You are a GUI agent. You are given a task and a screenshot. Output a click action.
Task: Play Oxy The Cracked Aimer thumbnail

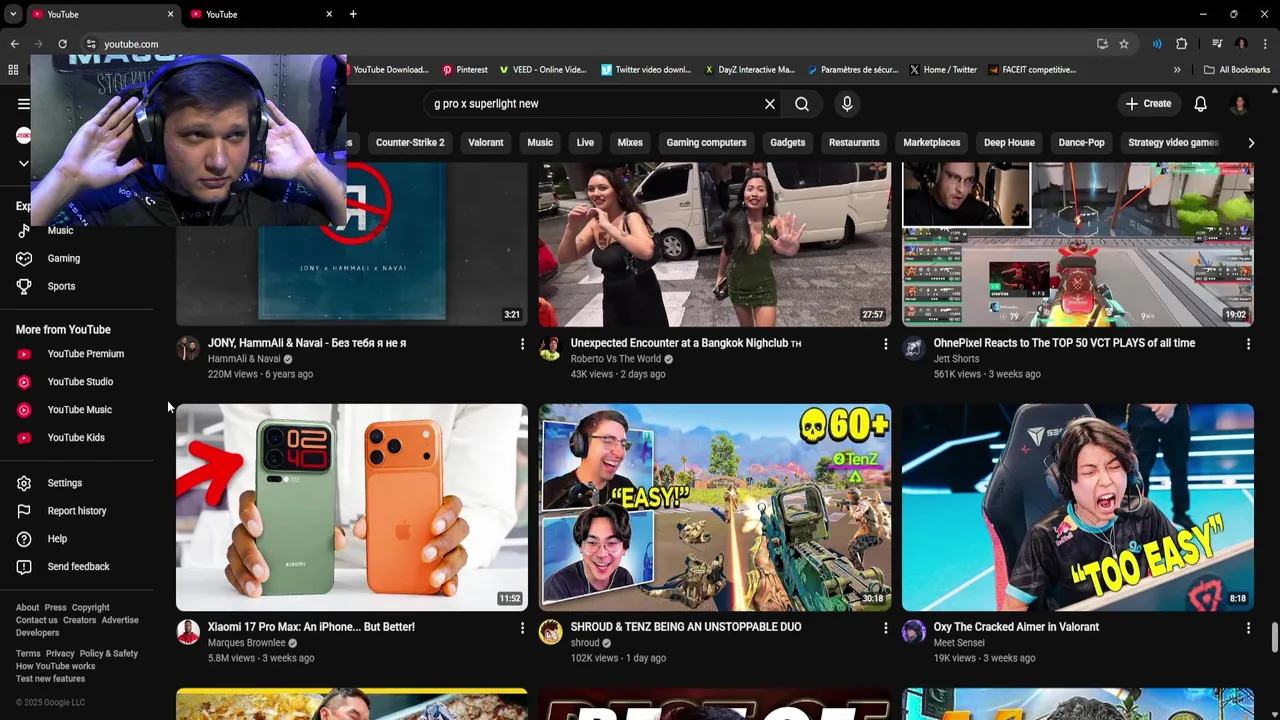tap(1077, 507)
